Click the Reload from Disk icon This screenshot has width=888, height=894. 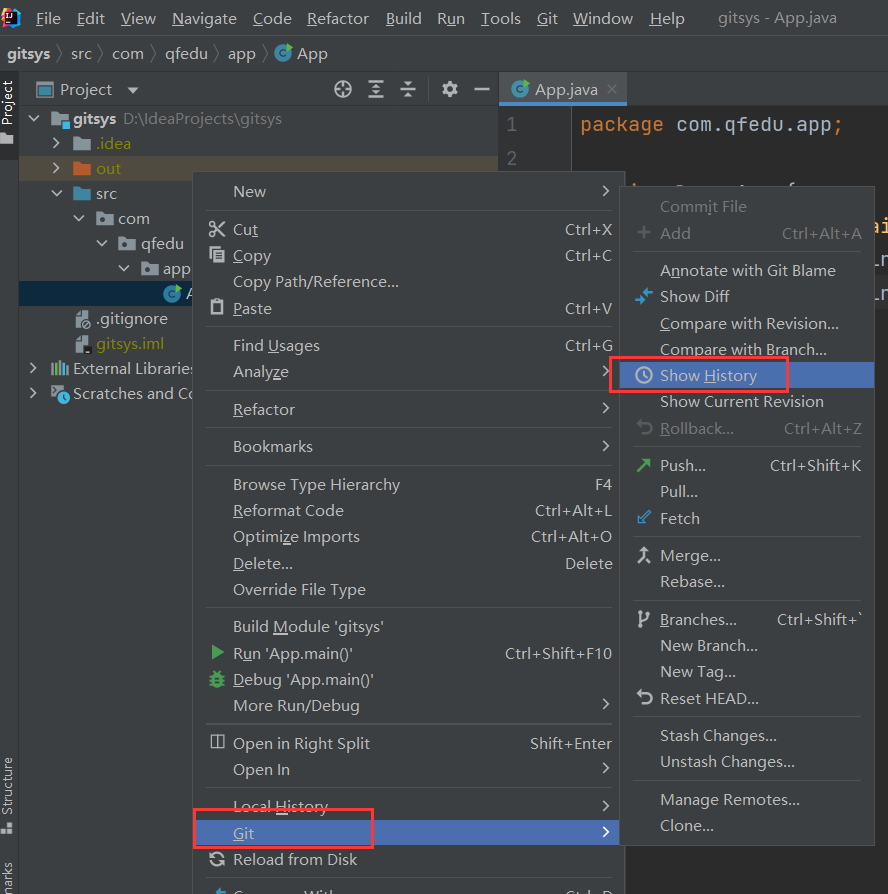point(217,859)
